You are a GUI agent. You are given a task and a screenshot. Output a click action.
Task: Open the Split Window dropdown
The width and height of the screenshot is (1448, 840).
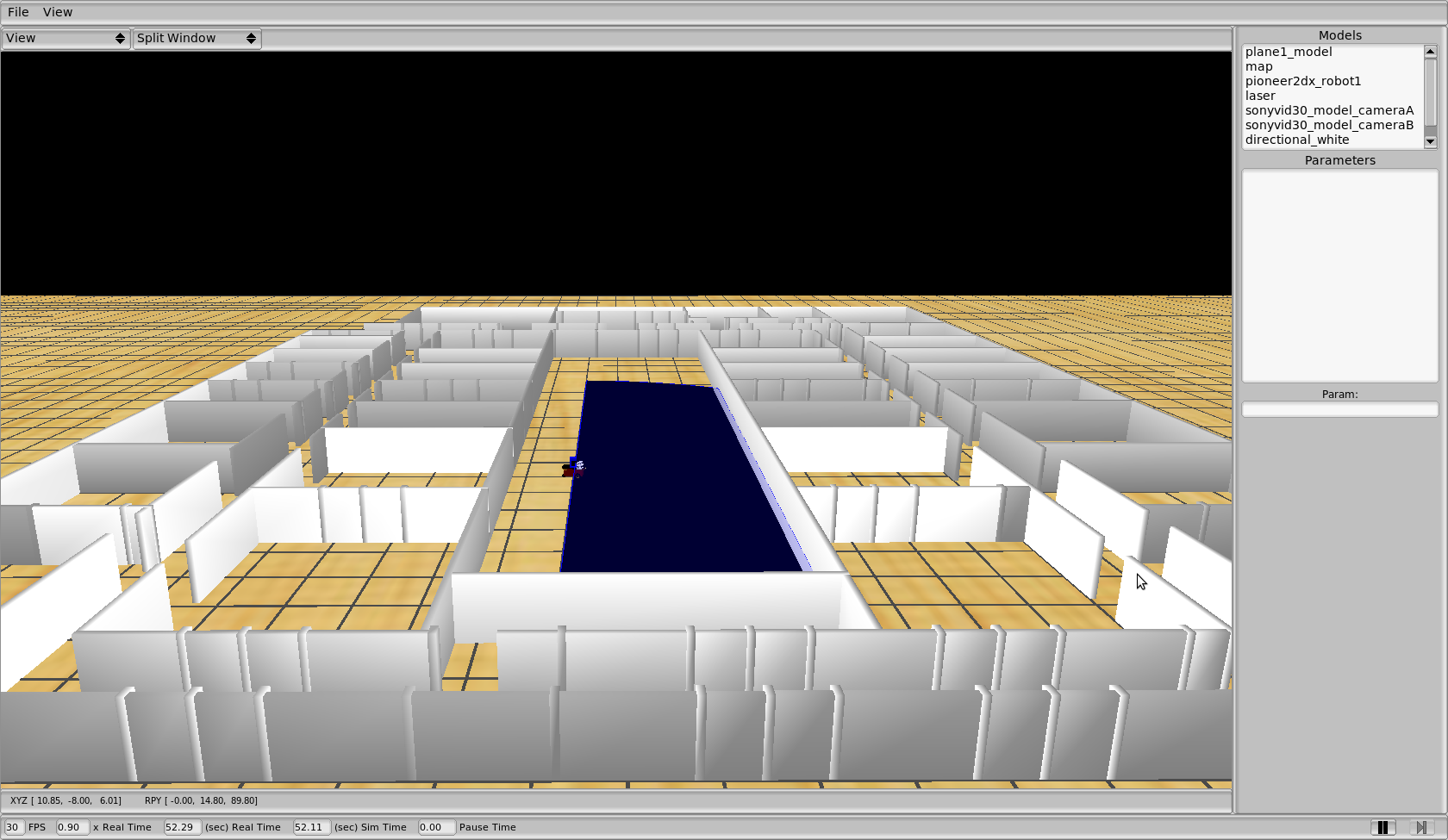197,39
